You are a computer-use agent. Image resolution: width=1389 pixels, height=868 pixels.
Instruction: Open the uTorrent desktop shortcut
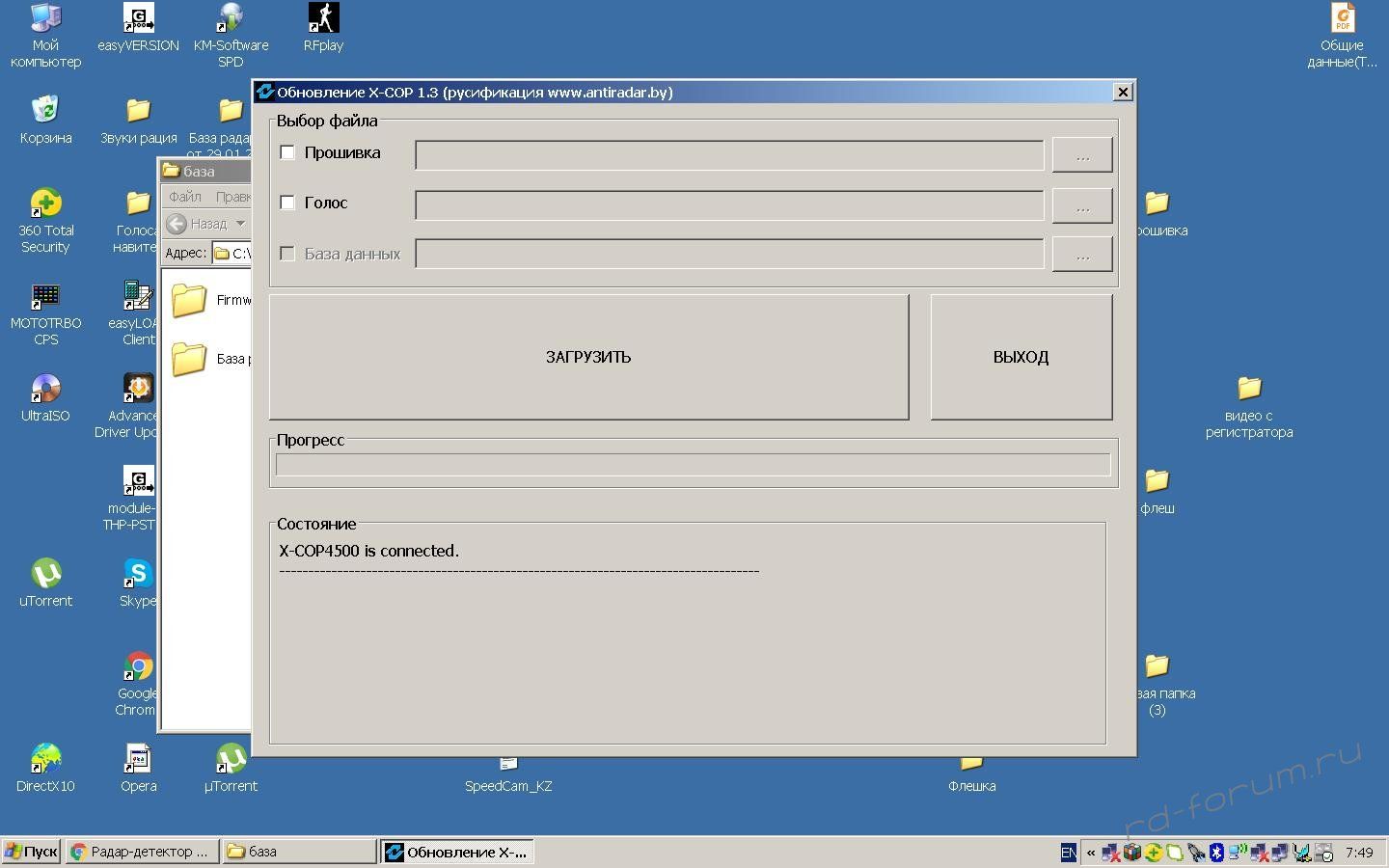(x=45, y=575)
